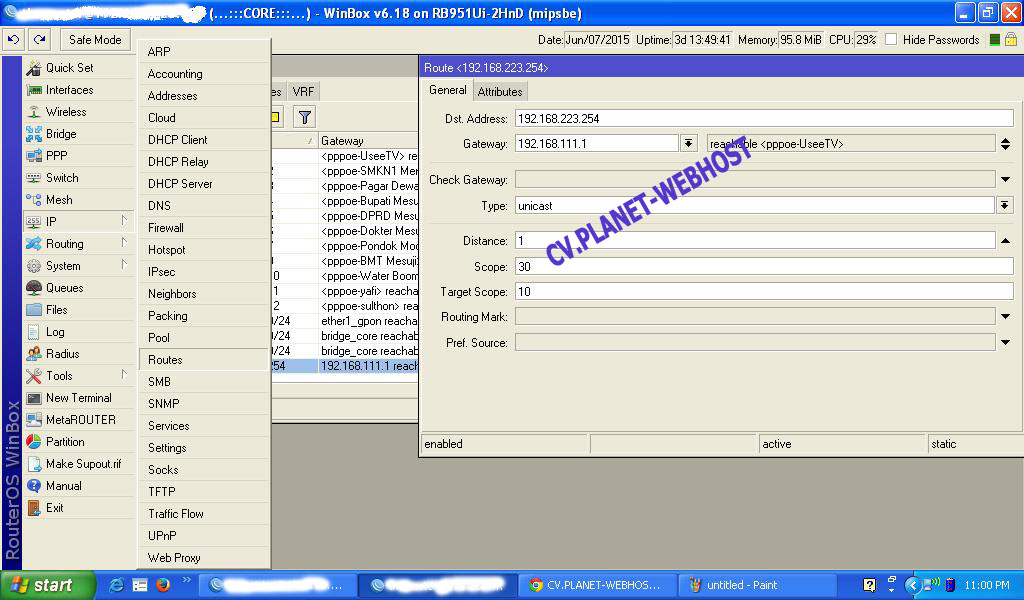The height and width of the screenshot is (600, 1024).
Task: Open the Gateway dropdown arrow
Action: [688, 144]
